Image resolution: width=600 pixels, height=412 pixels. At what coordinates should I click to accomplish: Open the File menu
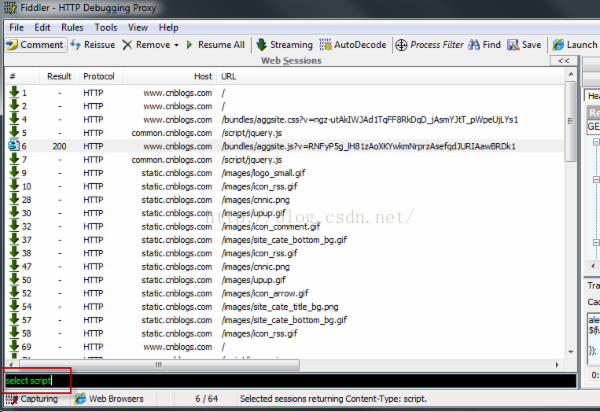coord(16,28)
